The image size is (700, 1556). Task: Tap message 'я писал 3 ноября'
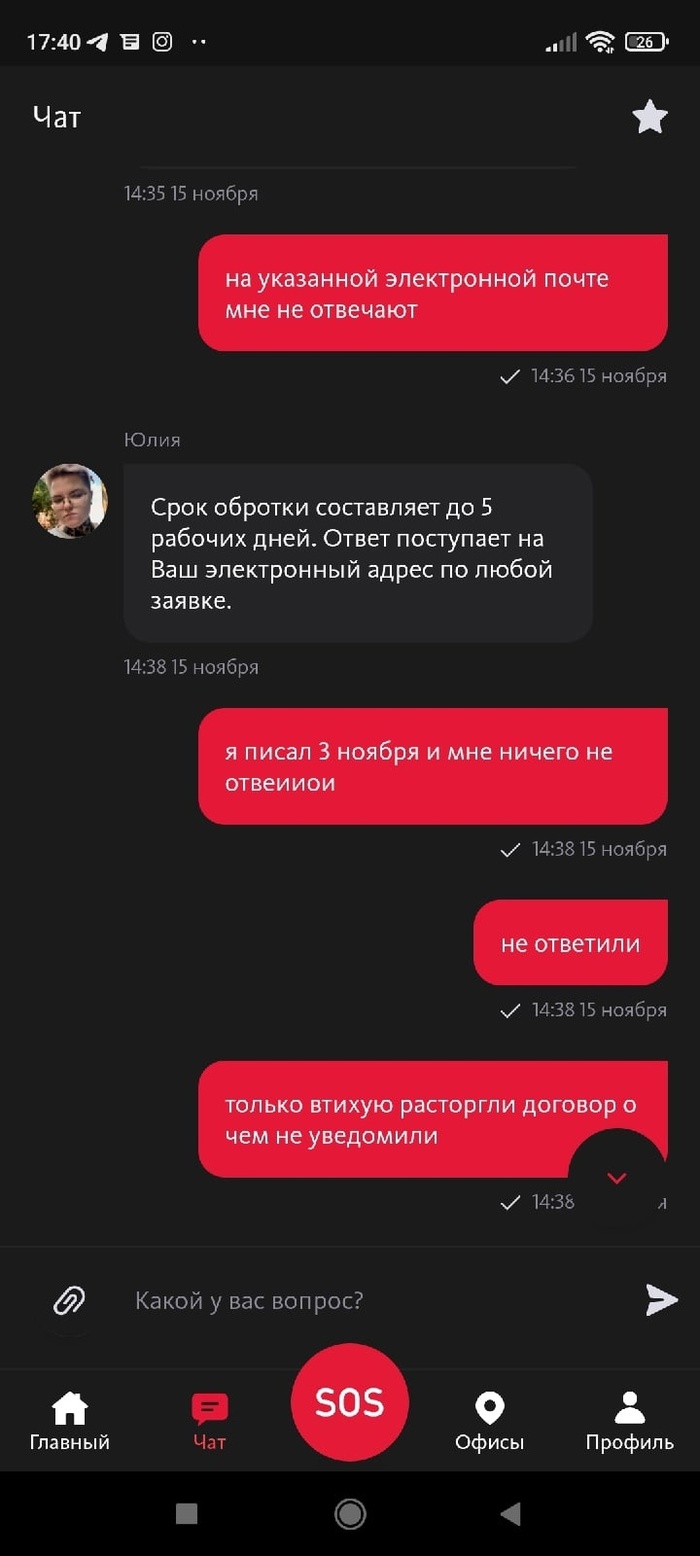pyautogui.click(x=433, y=766)
